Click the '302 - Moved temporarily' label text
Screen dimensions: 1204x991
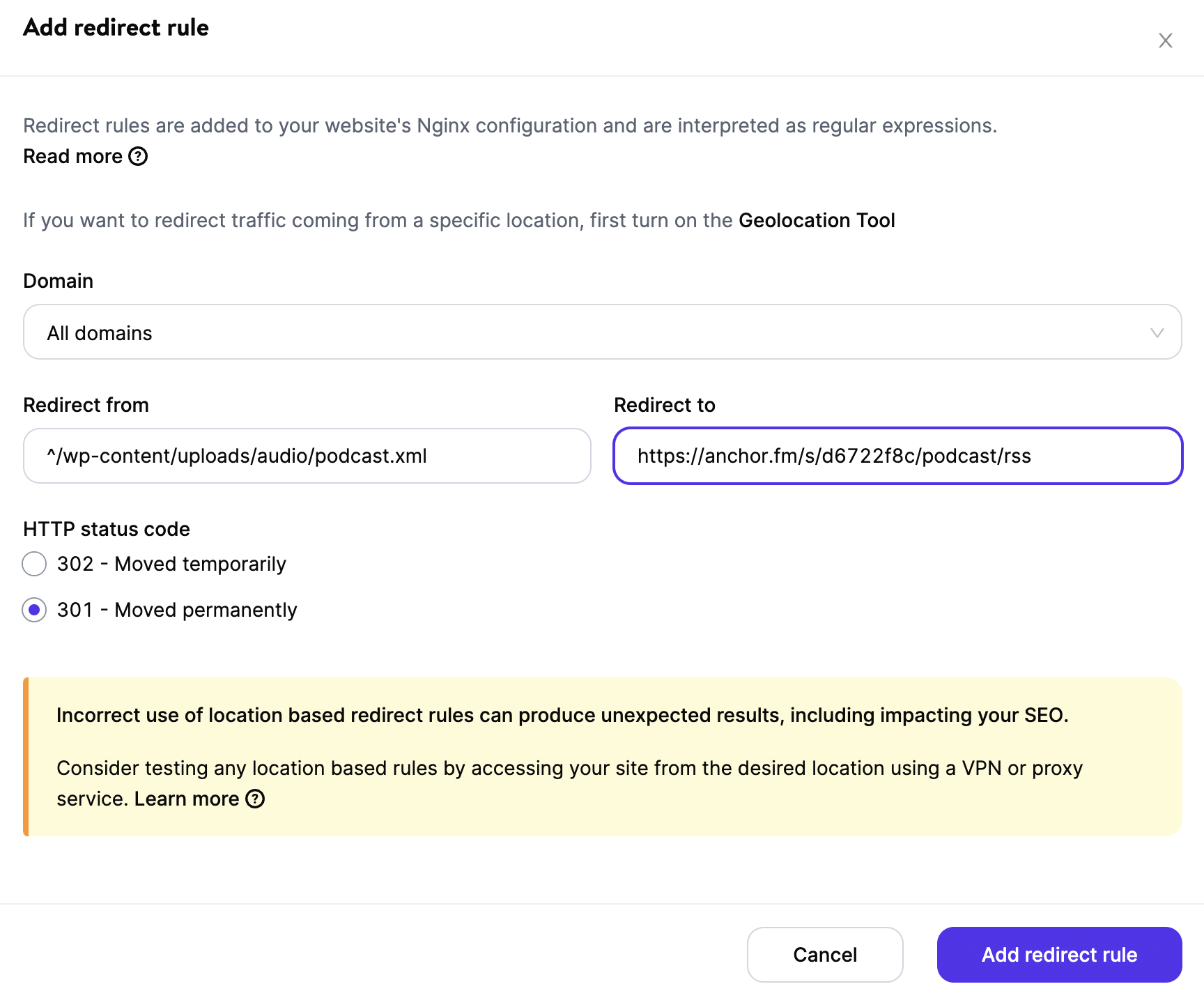pos(171,564)
